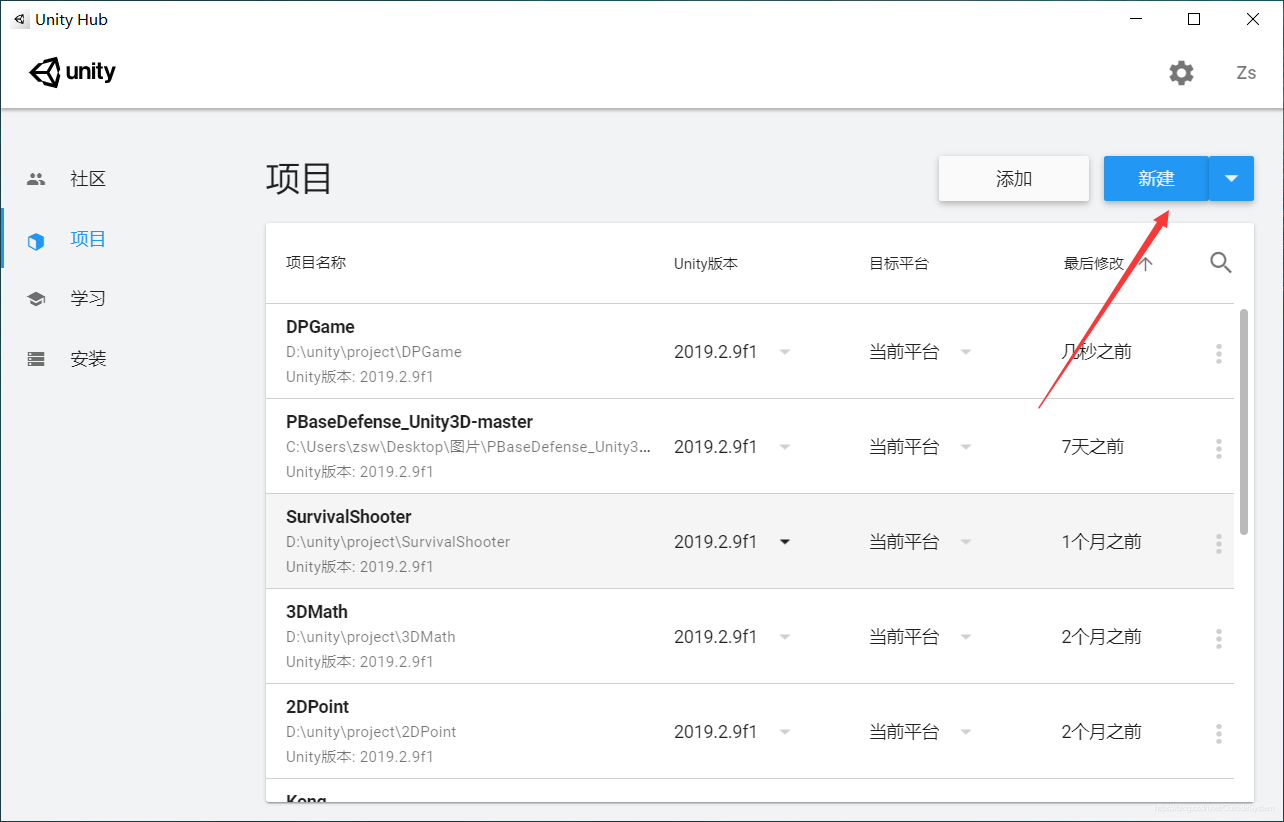Image resolution: width=1284 pixels, height=822 pixels.
Task: Open settings with the gear icon
Action: (1181, 73)
